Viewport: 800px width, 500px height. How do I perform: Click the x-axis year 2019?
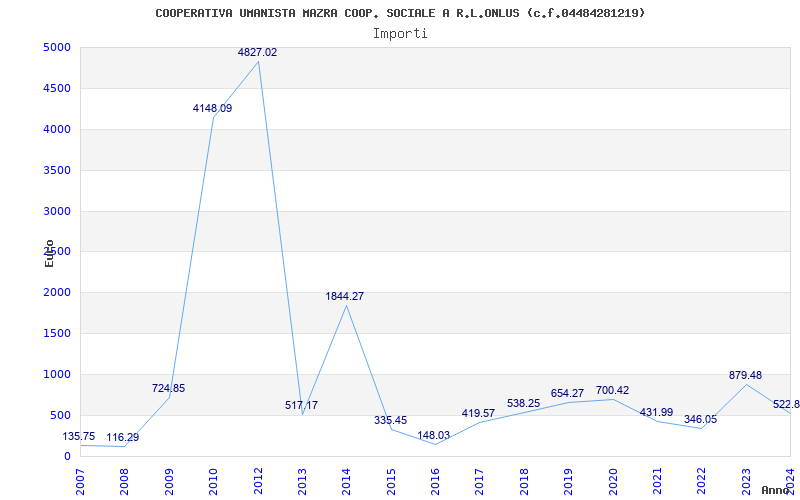pyautogui.click(x=568, y=481)
